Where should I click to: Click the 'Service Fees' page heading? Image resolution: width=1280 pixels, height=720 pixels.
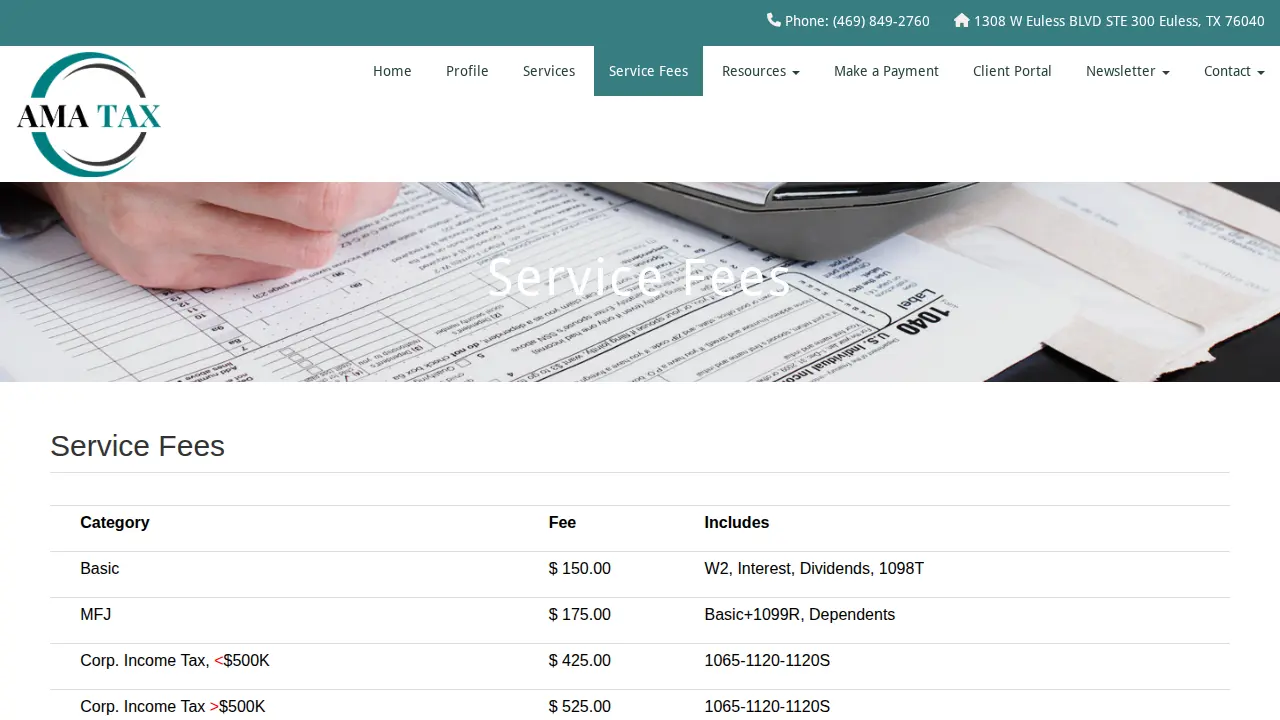(137, 446)
